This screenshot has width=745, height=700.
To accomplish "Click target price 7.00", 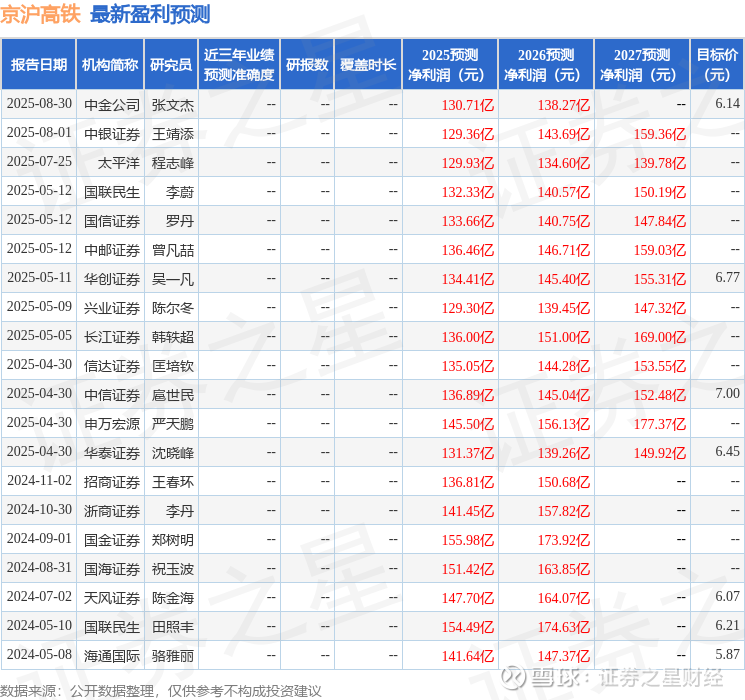I will tap(727, 393).
